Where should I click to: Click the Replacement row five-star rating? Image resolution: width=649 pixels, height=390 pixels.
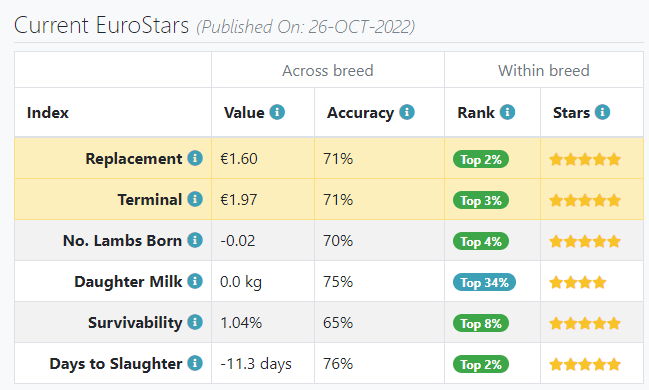click(585, 159)
